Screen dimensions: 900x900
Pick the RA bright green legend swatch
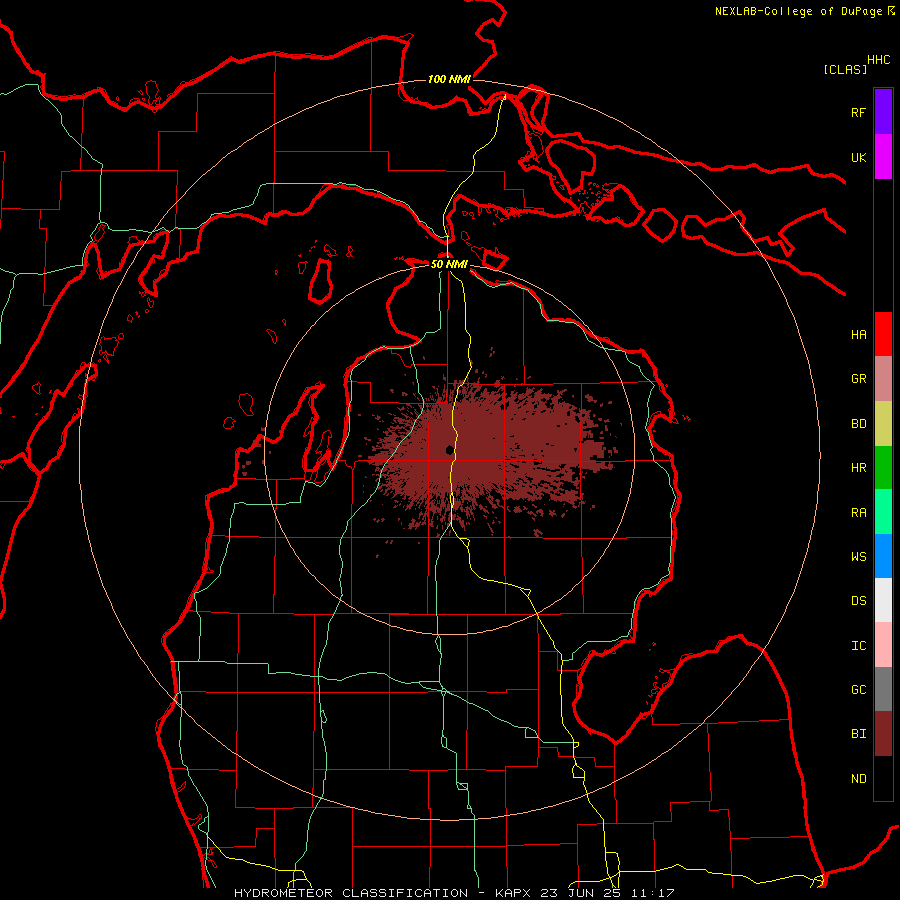coord(883,512)
